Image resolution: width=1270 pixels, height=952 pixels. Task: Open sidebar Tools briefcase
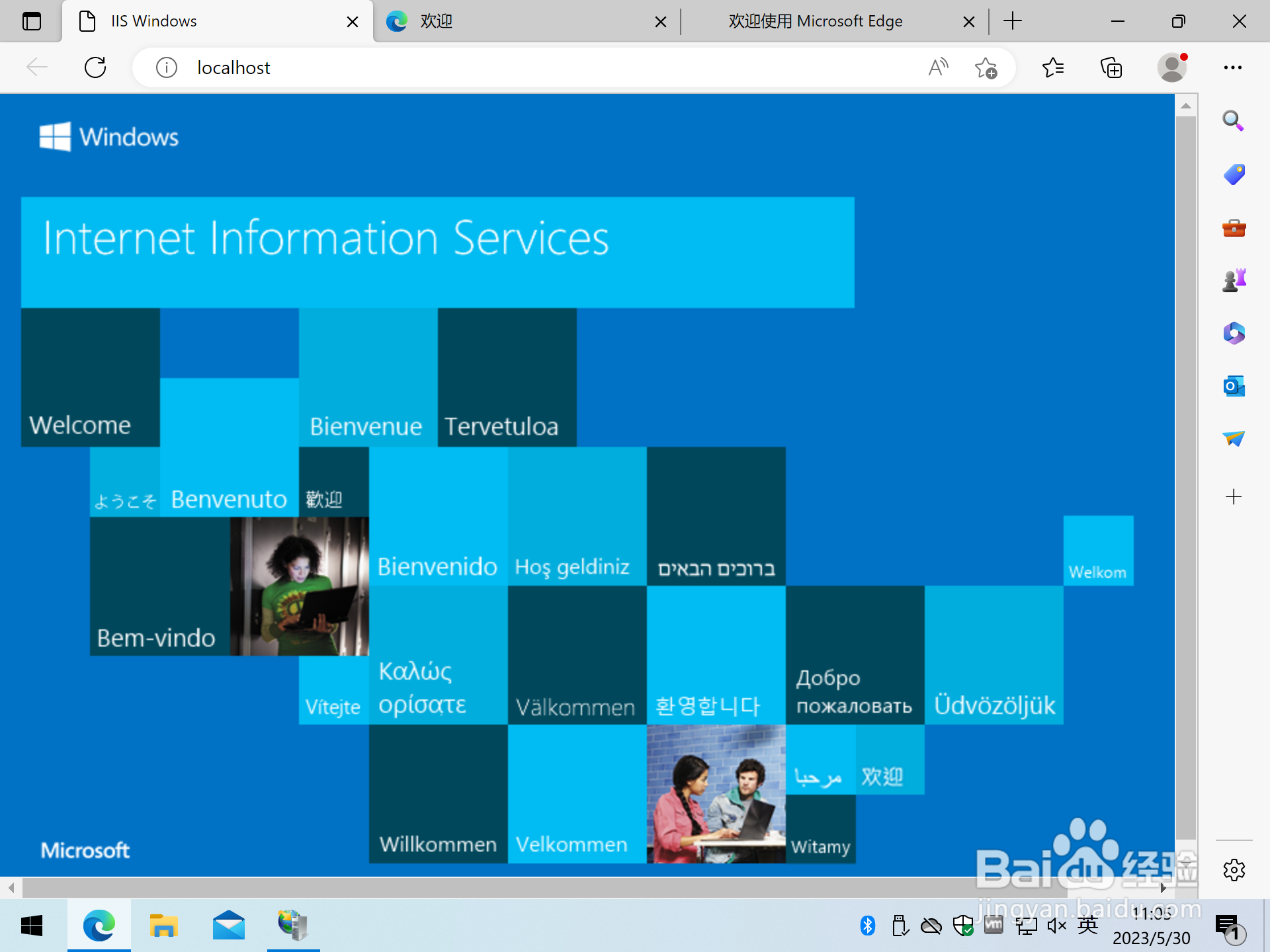1234,228
